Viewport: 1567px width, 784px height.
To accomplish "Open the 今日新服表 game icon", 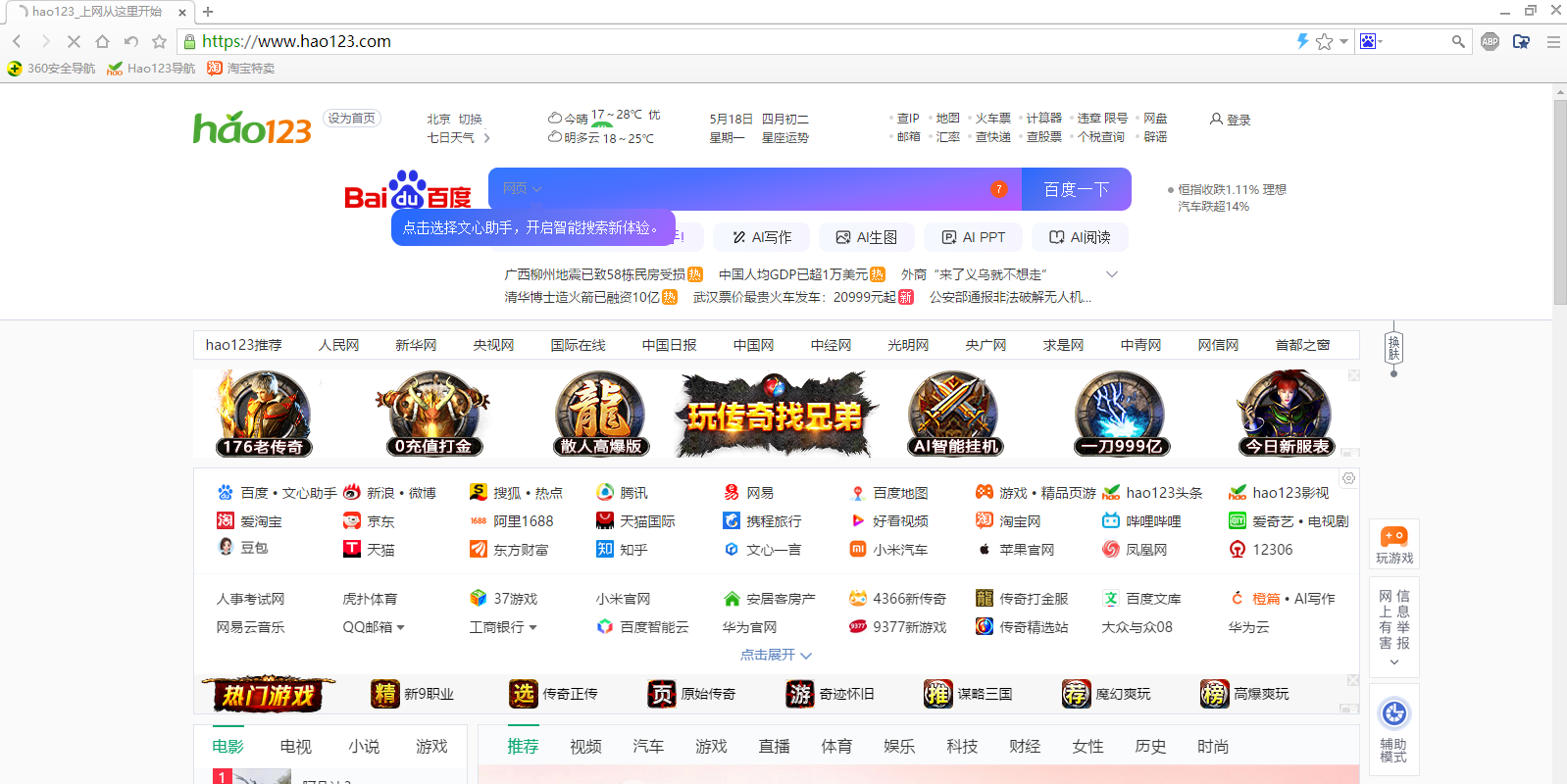I will point(1288,413).
